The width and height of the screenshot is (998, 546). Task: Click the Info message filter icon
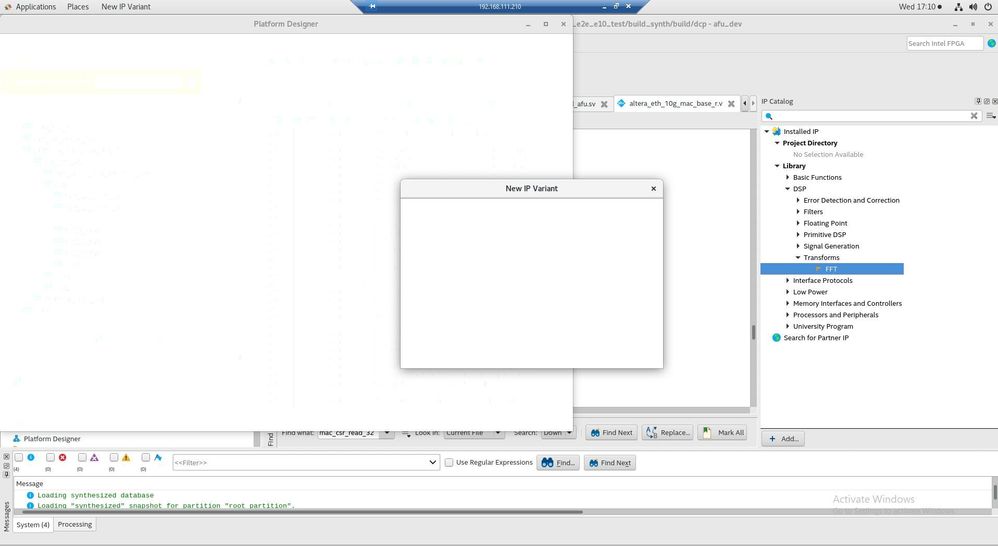31,458
